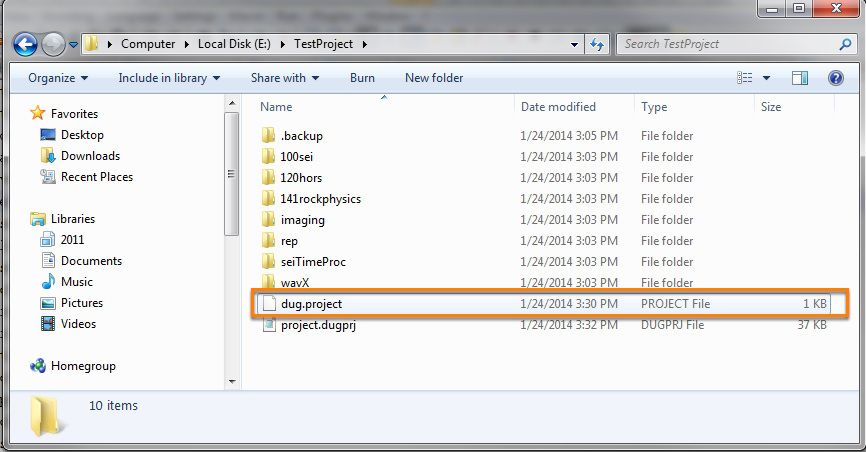Image resolution: width=866 pixels, height=452 pixels.
Task: Go back using the Back arrow button
Action: click(x=25, y=44)
